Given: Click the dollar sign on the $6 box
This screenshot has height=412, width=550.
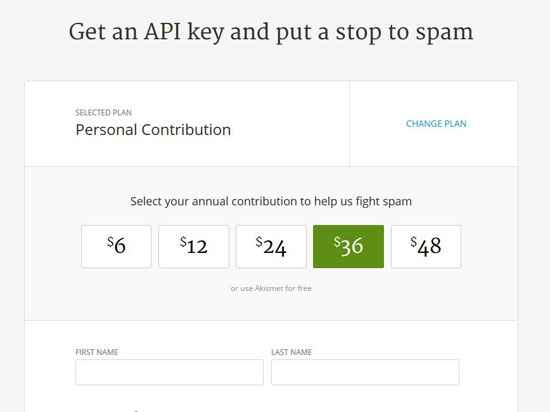Looking at the screenshot, I should coord(110,242).
